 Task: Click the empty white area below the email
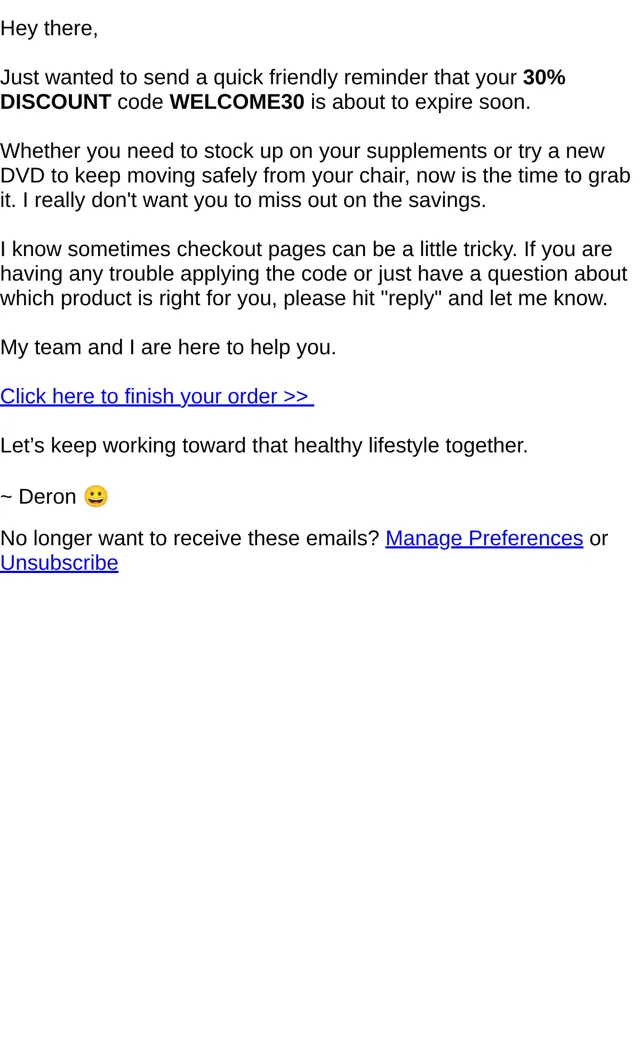(320, 796)
